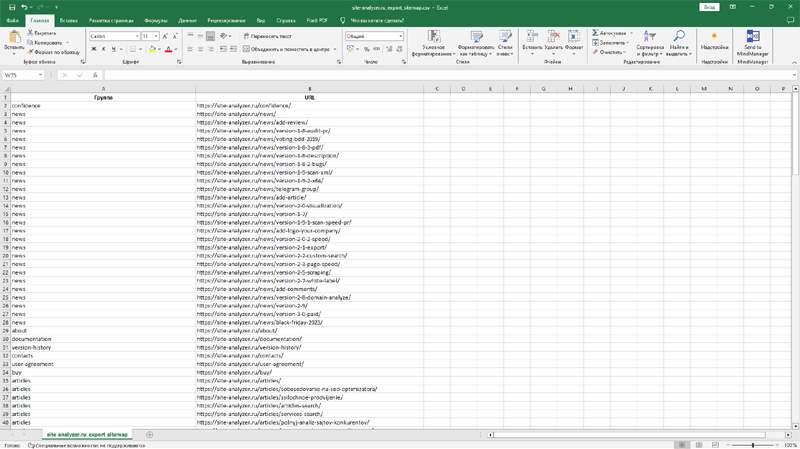Toggle center horizontal alignment

tap(200, 49)
